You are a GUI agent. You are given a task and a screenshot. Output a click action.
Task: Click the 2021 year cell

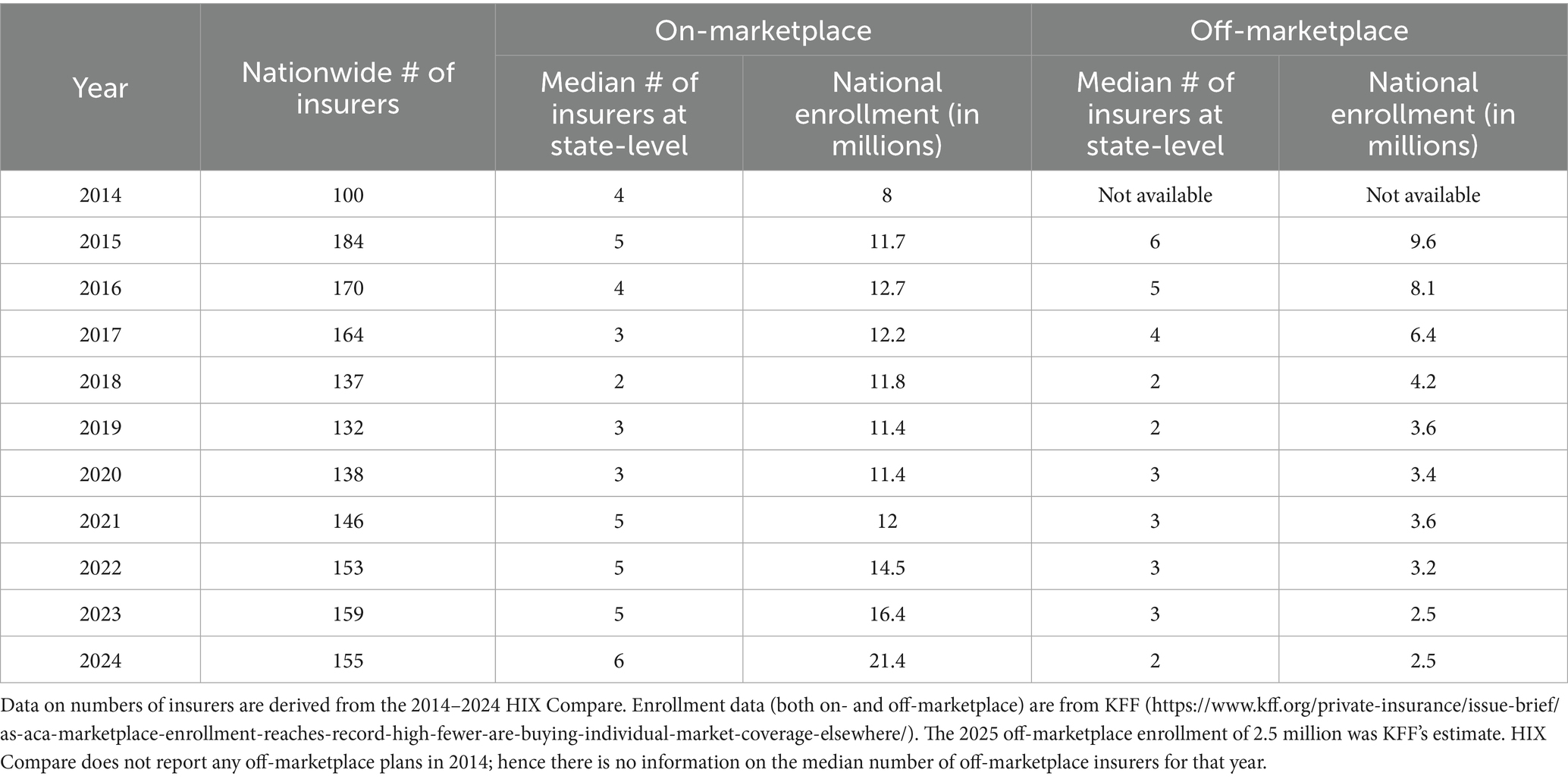click(100, 521)
